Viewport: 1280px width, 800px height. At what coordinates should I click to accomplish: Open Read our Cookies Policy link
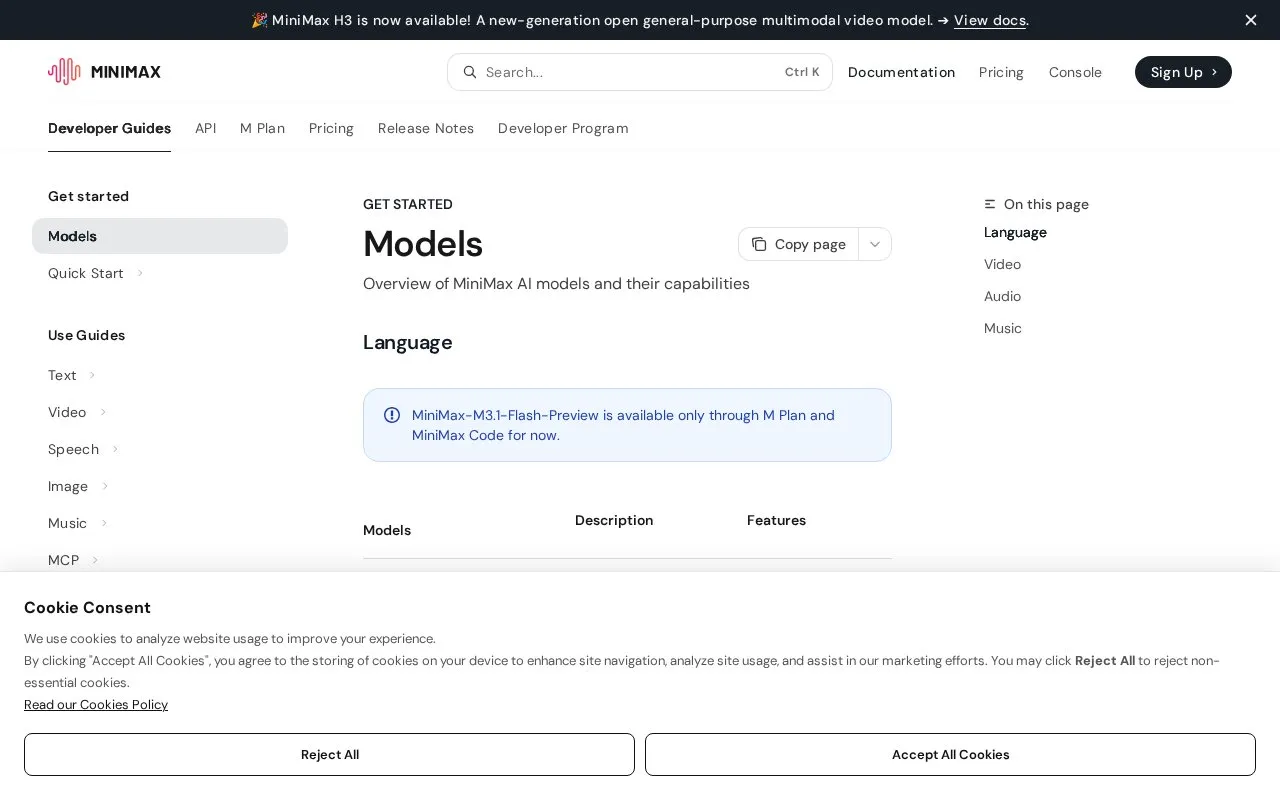[96, 705]
